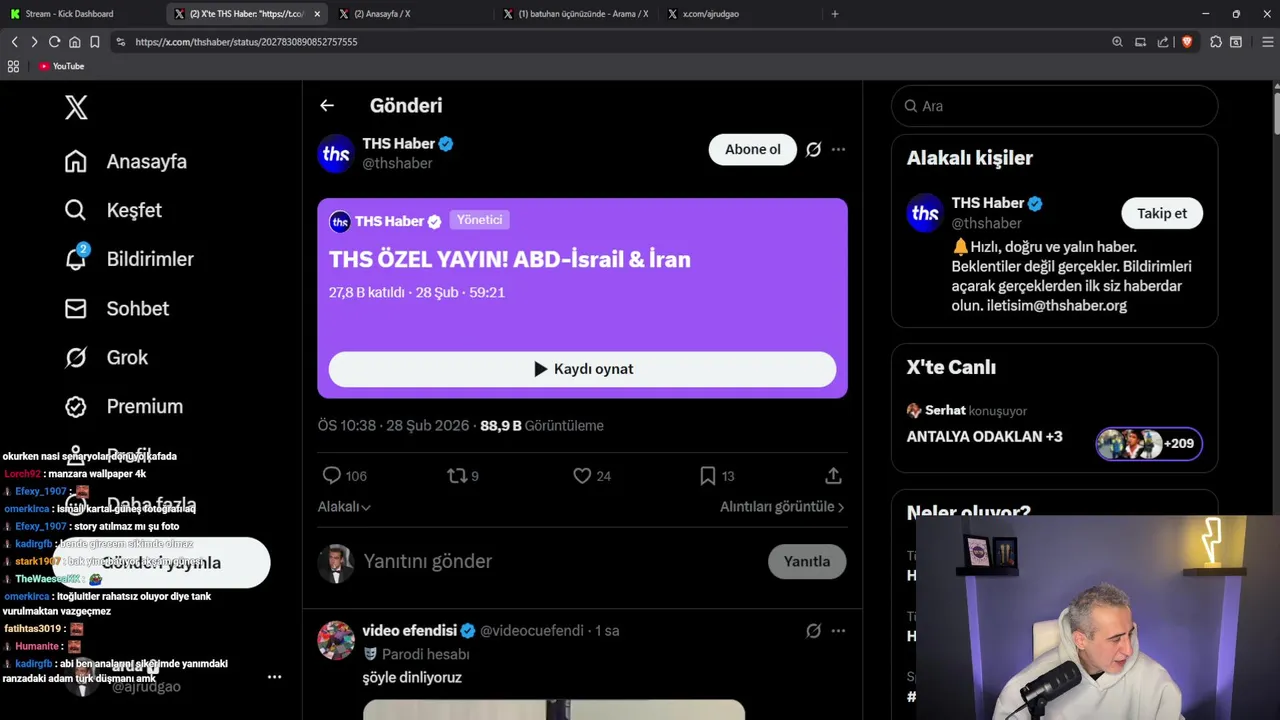The width and height of the screenshot is (1280, 720).
Task: Open more options on THS Haber post
Action: point(838,149)
